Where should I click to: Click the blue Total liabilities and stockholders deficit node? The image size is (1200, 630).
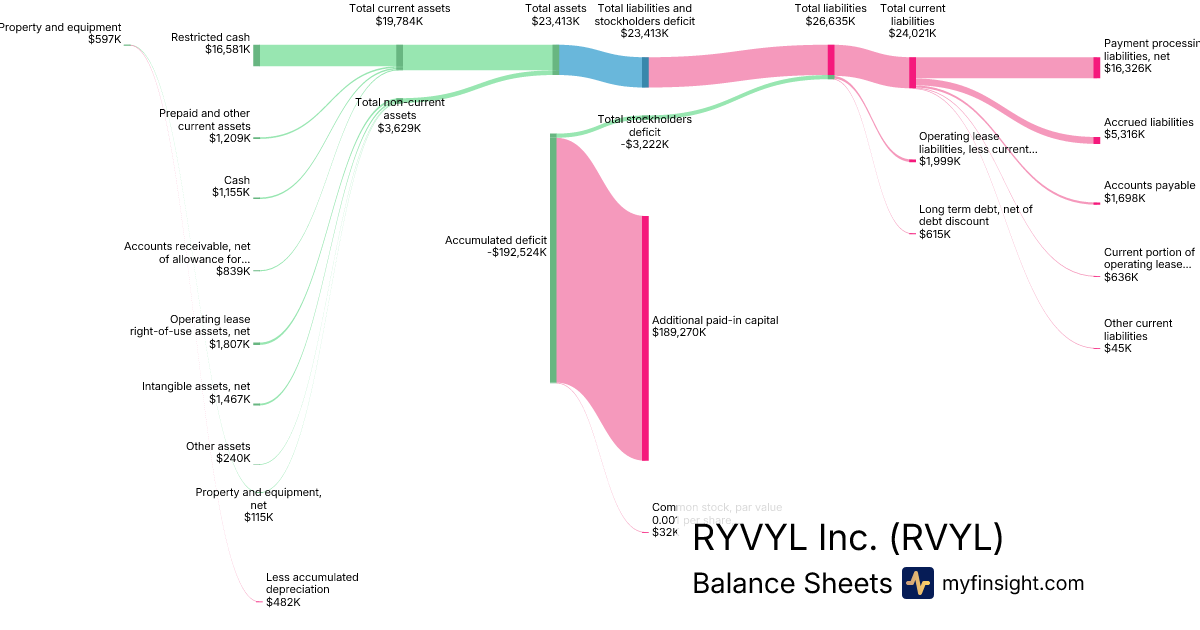pyautogui.click(x=645, y=72)
